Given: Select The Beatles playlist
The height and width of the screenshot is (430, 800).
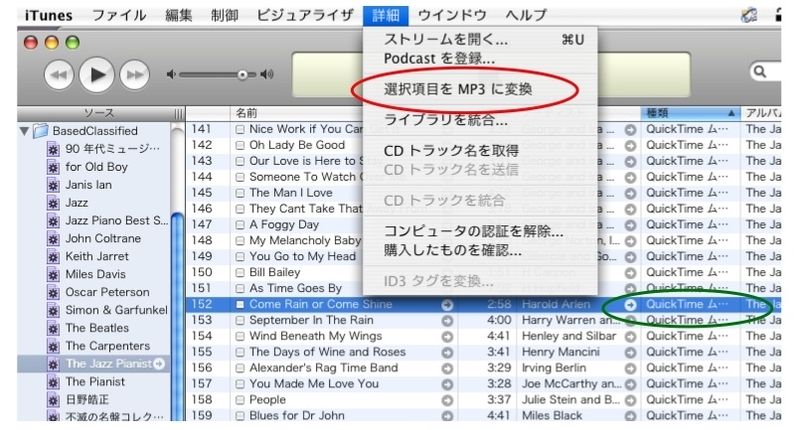Looking at the screenshot, I should 97,328.
